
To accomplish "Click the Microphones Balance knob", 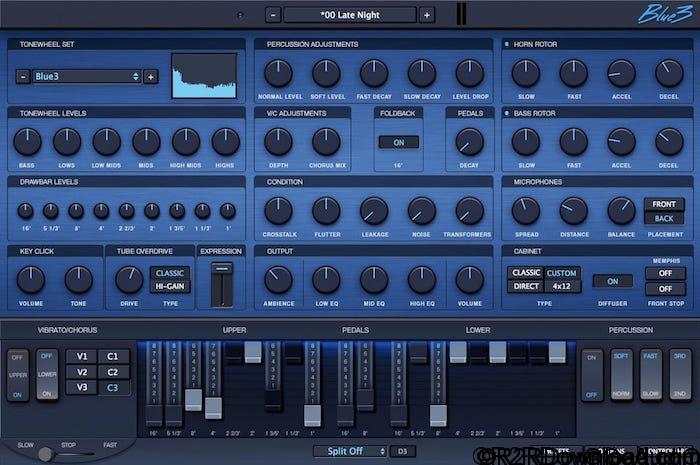I will [621, 211].
